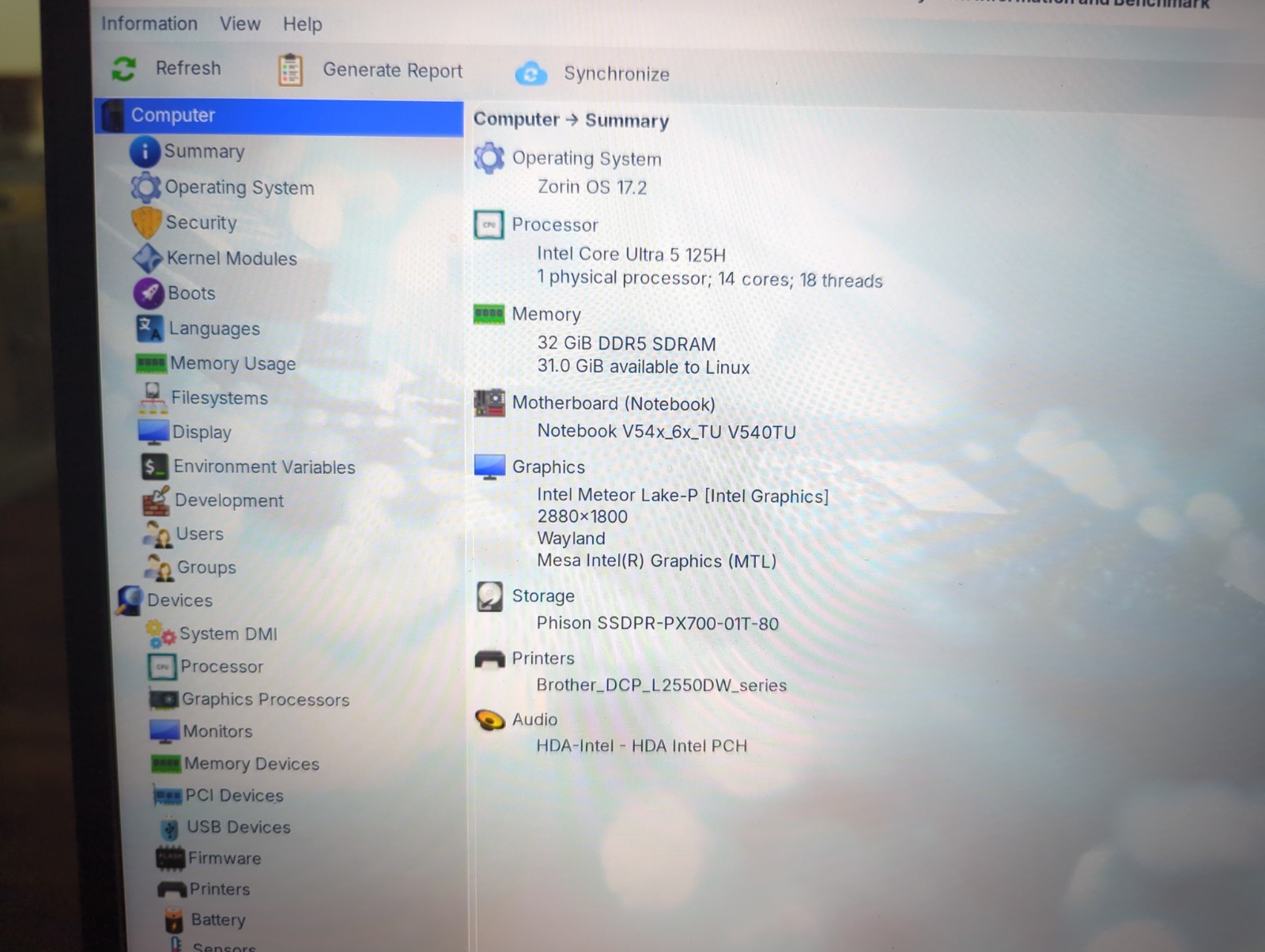Click the Storage disk icon in the Summary pane

(490, 596)
